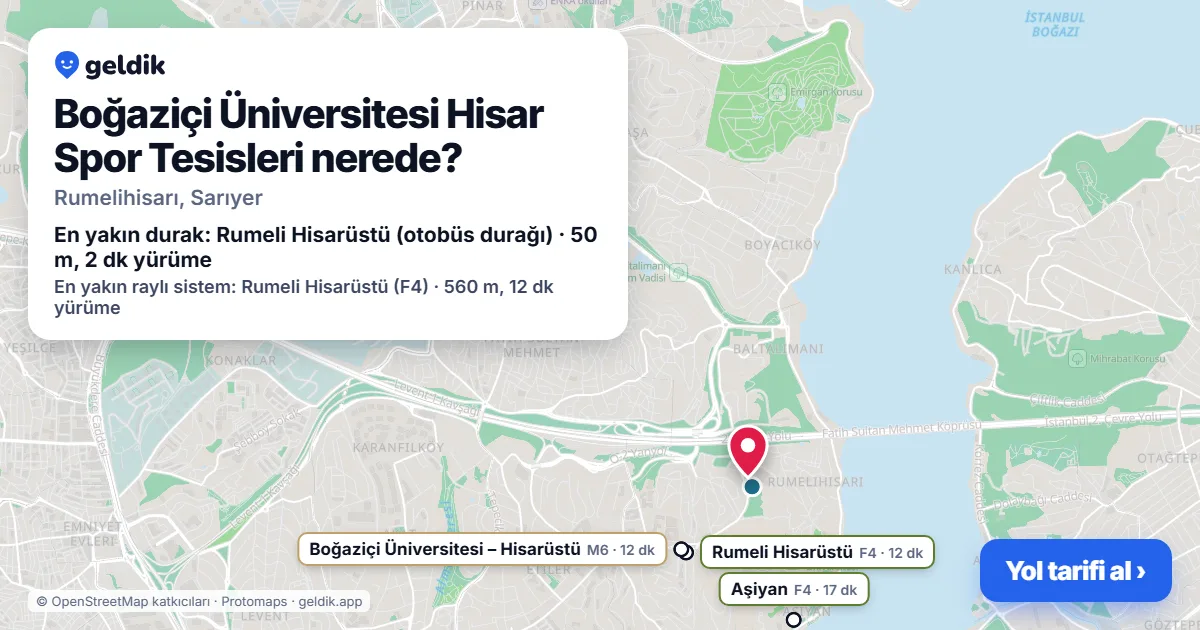Select the Aşiyan F4 17 dk label
Viewport: 1200px width, 630px height.
[794, 589]
